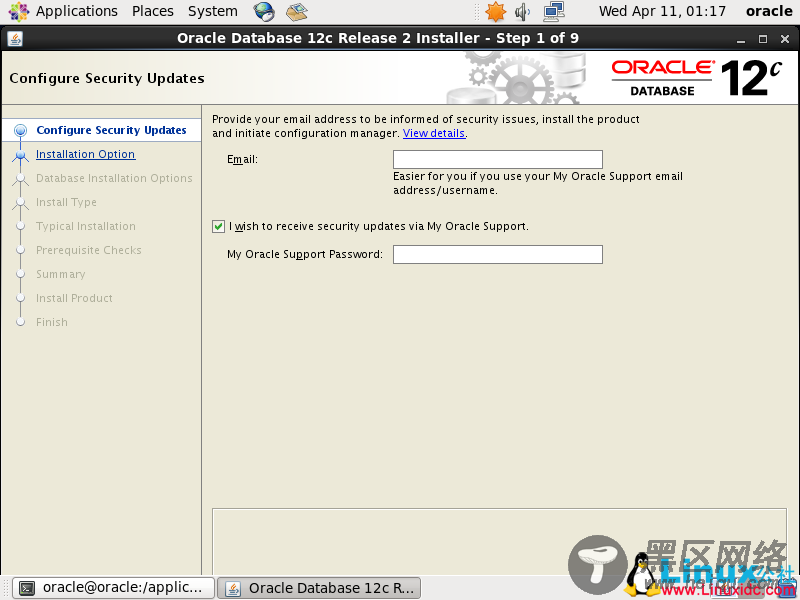The image size is (800, 600).
Task: Click the Java icon in taskbar item
Action: point(233,588)
